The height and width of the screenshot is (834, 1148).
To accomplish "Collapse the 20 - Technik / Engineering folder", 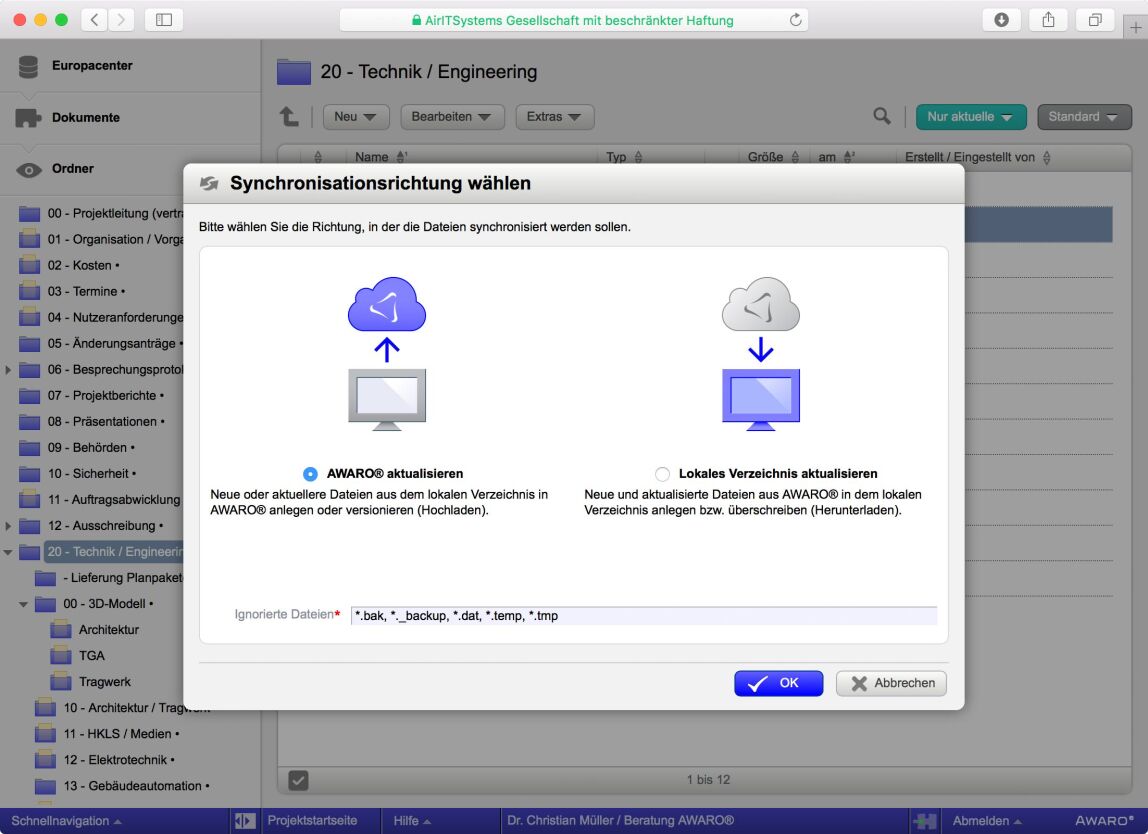I will click(x=8, y=552).
